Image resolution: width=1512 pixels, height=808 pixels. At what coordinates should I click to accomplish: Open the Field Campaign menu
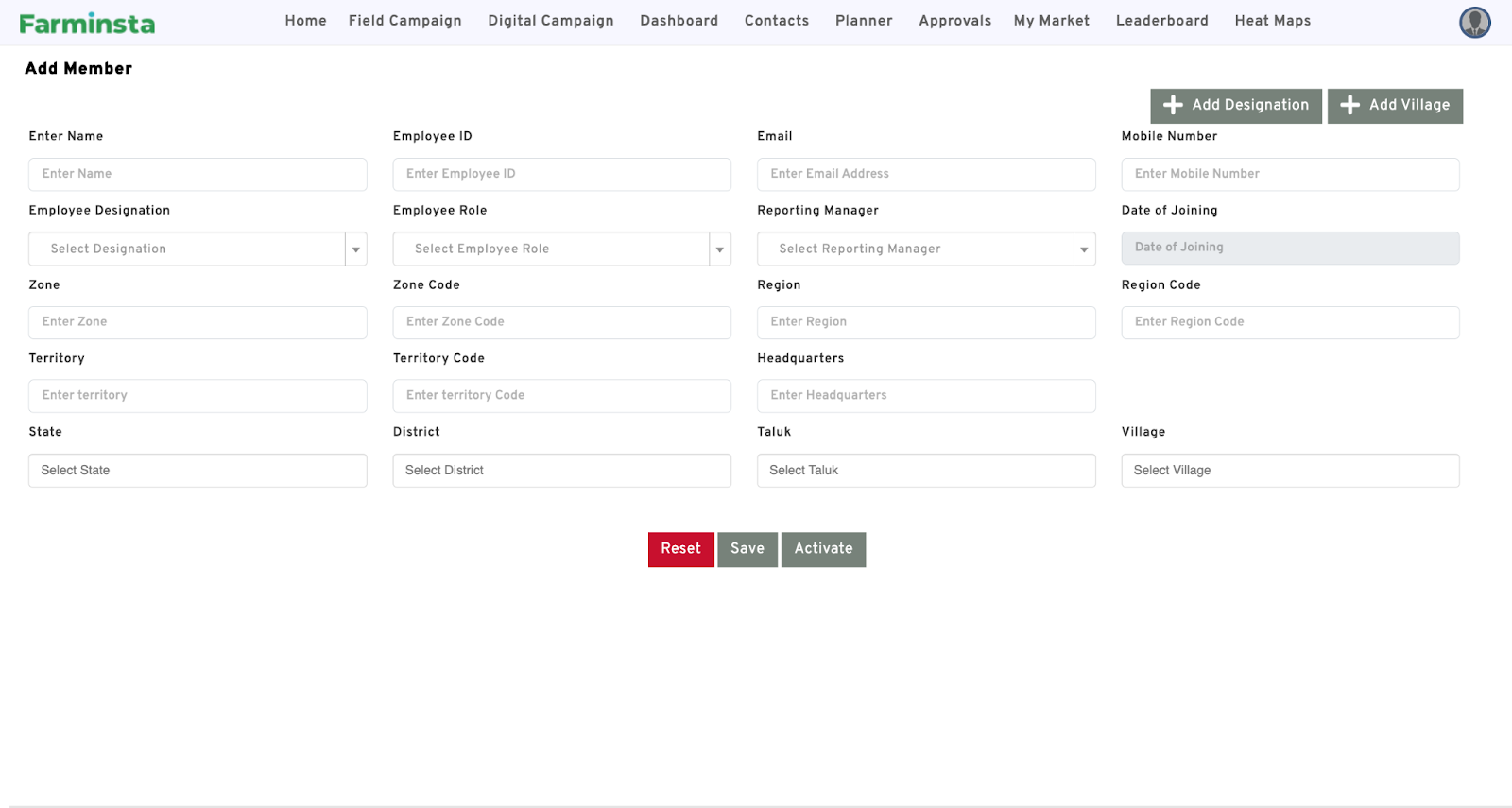coord(404,21)
